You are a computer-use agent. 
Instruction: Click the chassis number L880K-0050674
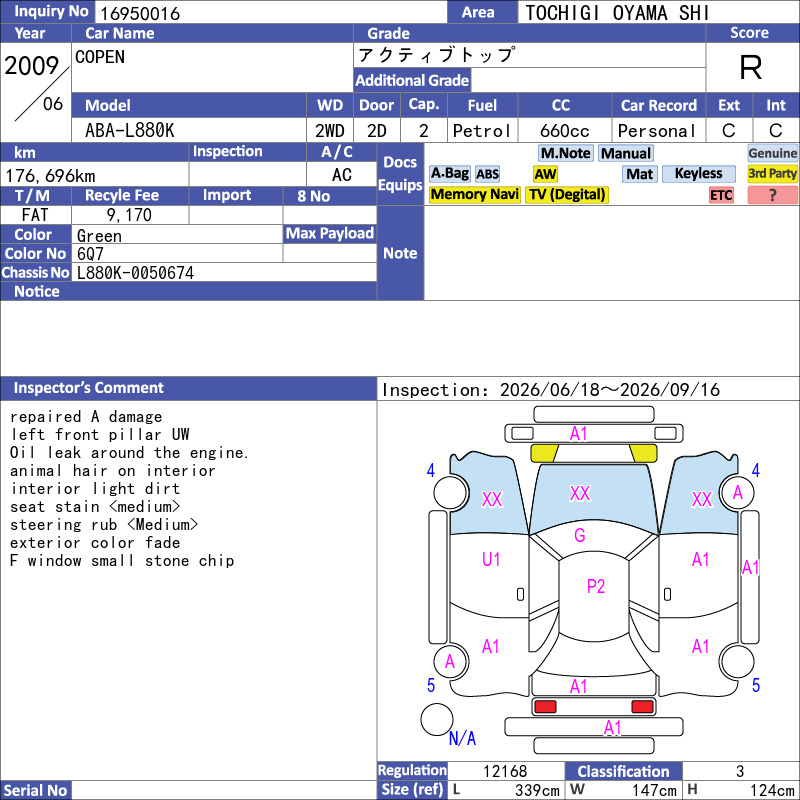[135, 273]
